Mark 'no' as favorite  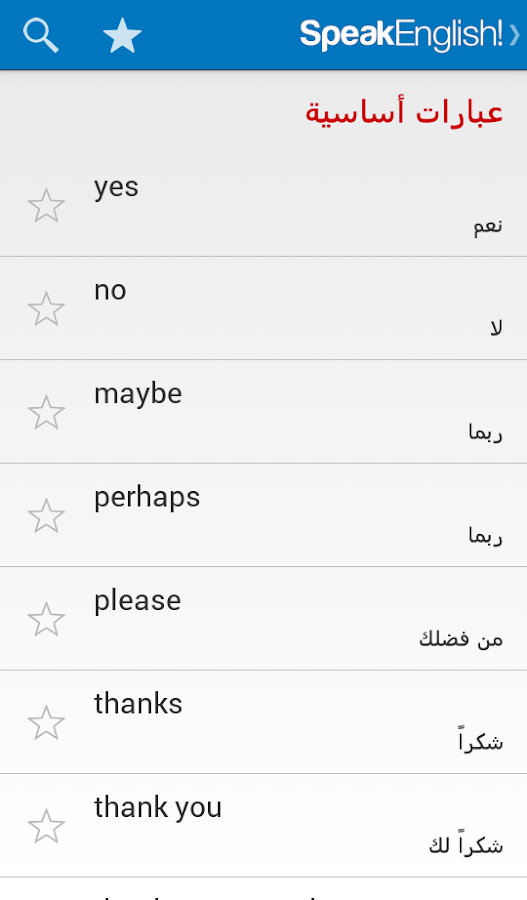tap(46, 309)
